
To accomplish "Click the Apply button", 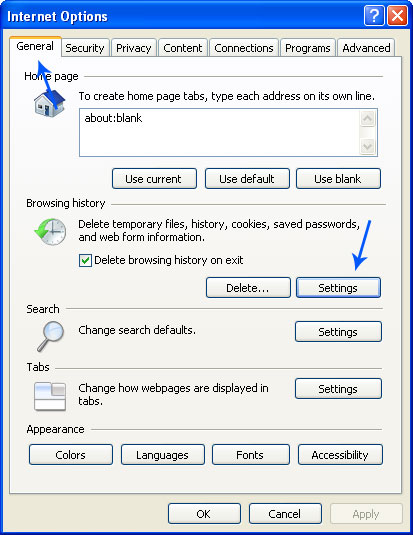I will coord(366,514).
